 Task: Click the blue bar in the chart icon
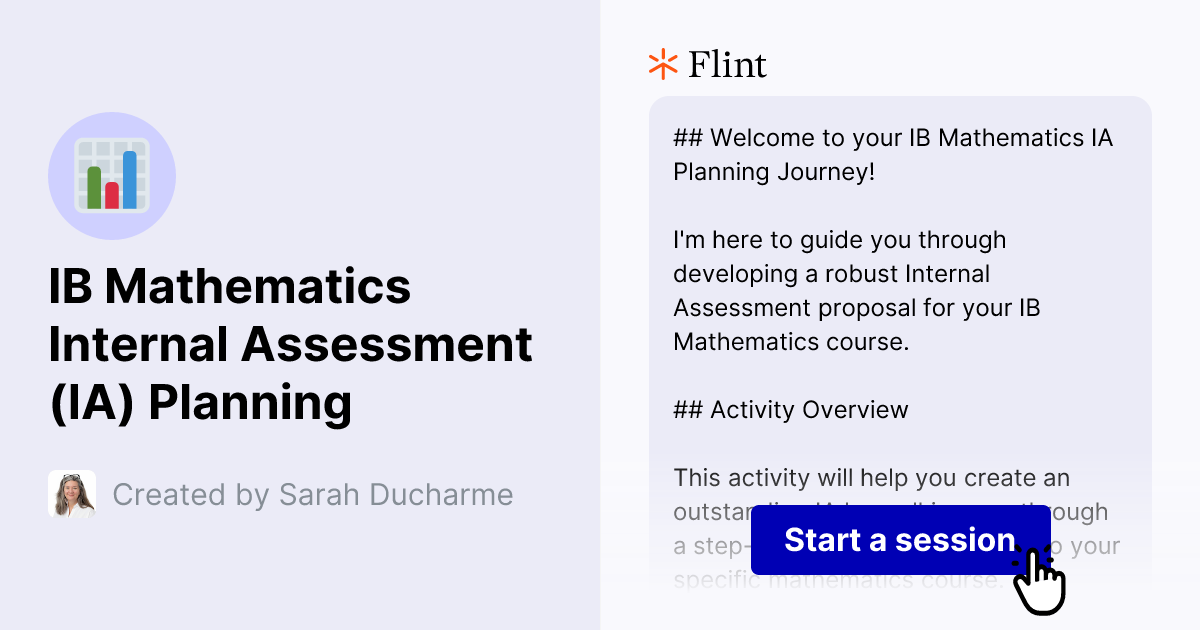point(132,180)
